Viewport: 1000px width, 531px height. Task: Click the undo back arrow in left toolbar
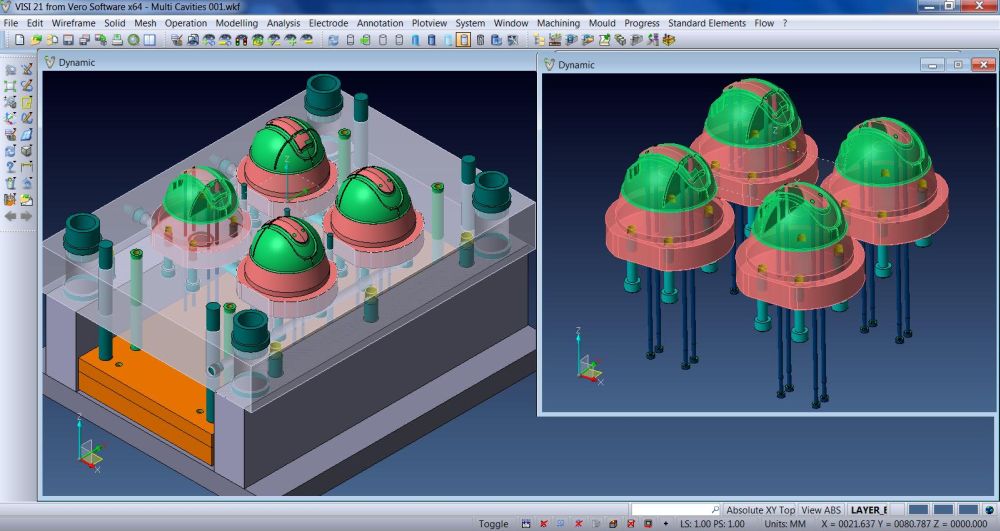point(11,215)
